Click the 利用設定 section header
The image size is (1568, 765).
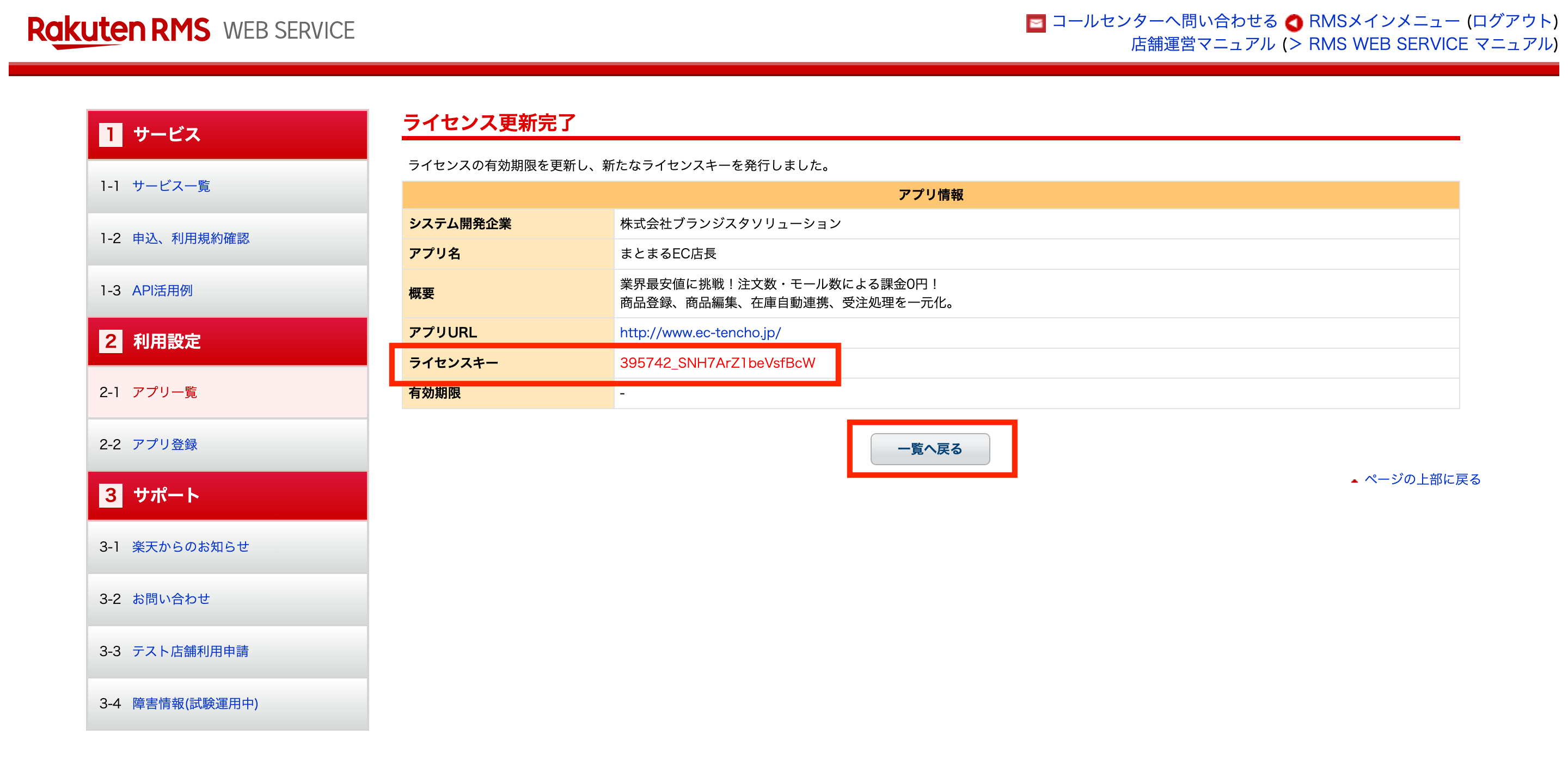click(x=228, y=341)
